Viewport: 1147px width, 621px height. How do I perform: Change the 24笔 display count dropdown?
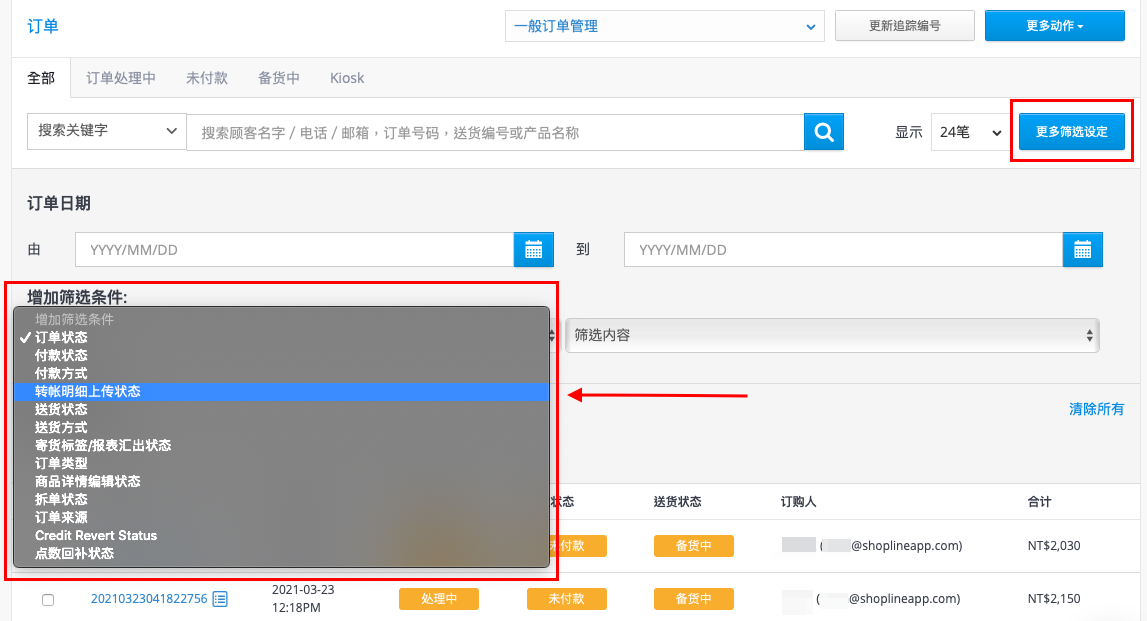coord(970,132)
